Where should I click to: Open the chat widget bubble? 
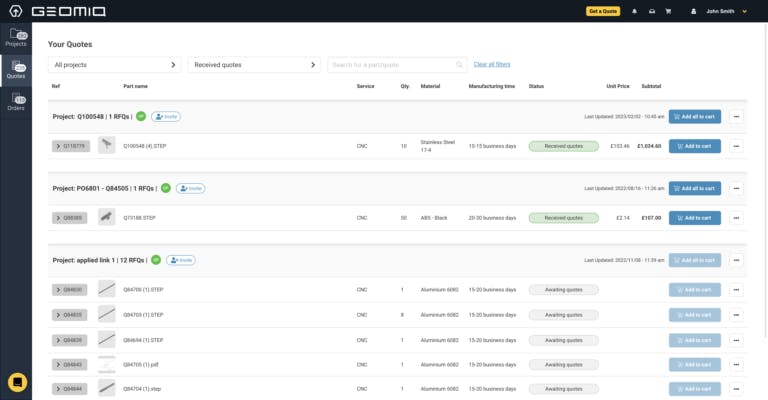pos(16,382)
